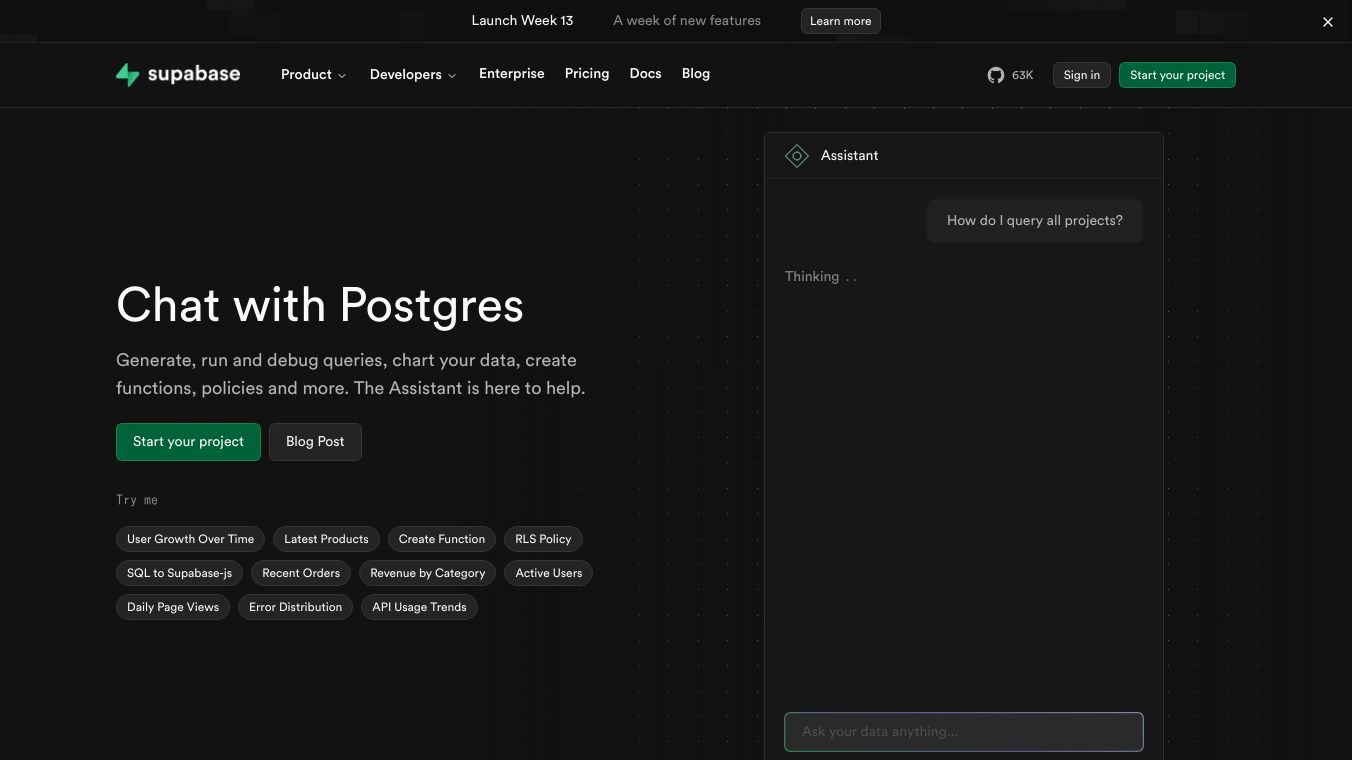Open the Blog Post button
Screen dimensions: 1352x760
click(x=315, y=442)
